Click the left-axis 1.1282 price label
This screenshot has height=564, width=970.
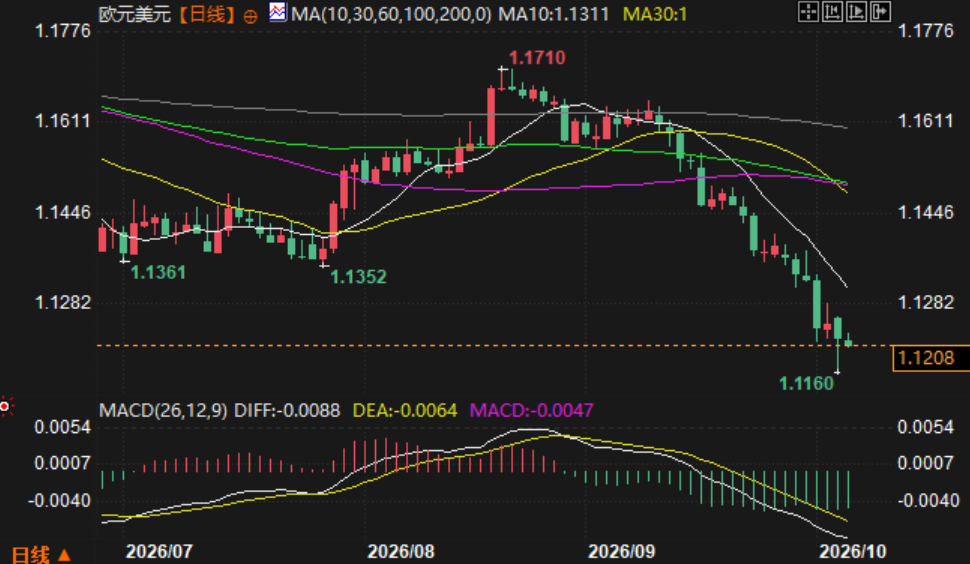(x=62, y=302)
